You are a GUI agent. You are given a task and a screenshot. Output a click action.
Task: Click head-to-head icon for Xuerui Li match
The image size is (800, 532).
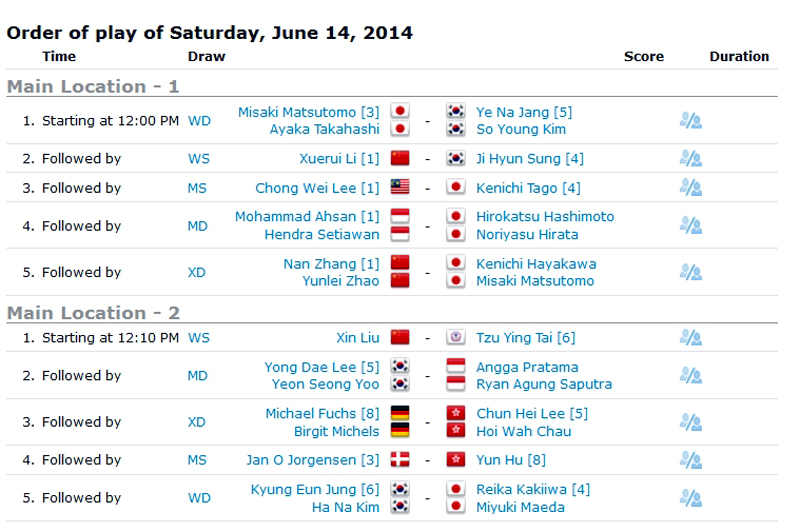690,158
